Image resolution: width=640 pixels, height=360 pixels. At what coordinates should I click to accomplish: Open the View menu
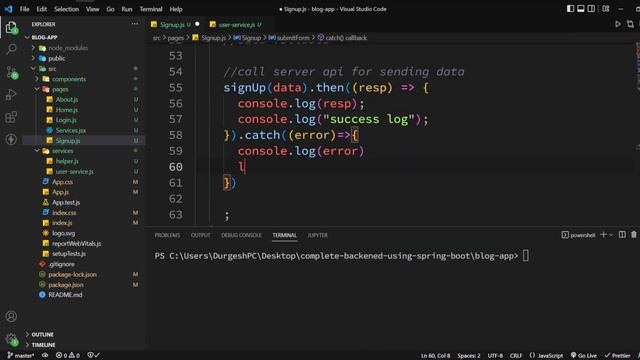pos(93,9)
